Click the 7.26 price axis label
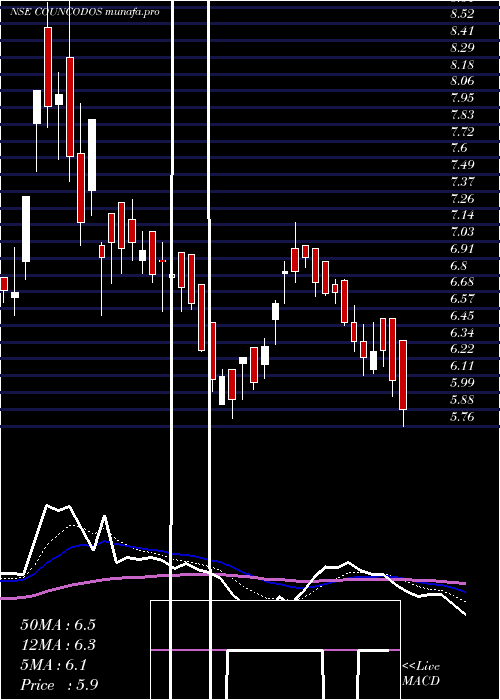This screenshot has width=500, height=700. [462, 199]
